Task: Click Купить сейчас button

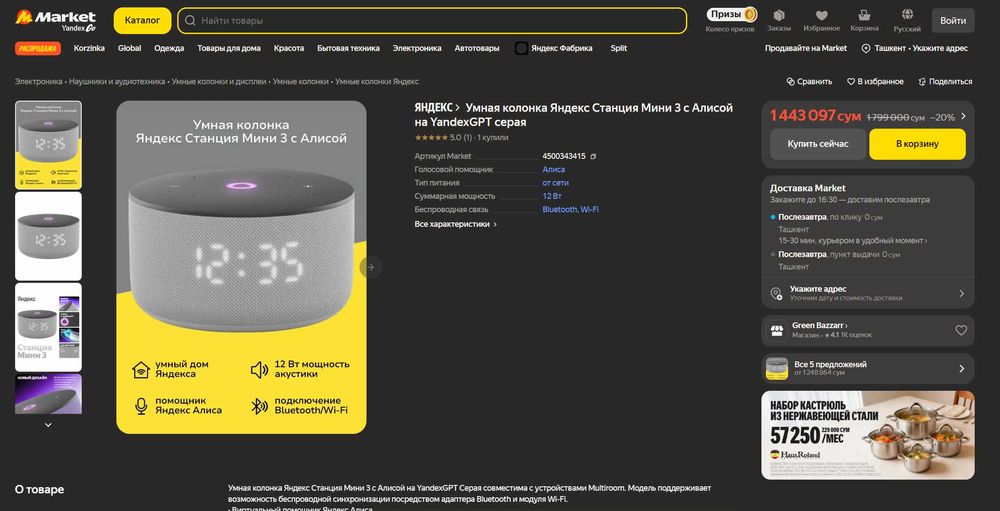Action: coord(818,144)
